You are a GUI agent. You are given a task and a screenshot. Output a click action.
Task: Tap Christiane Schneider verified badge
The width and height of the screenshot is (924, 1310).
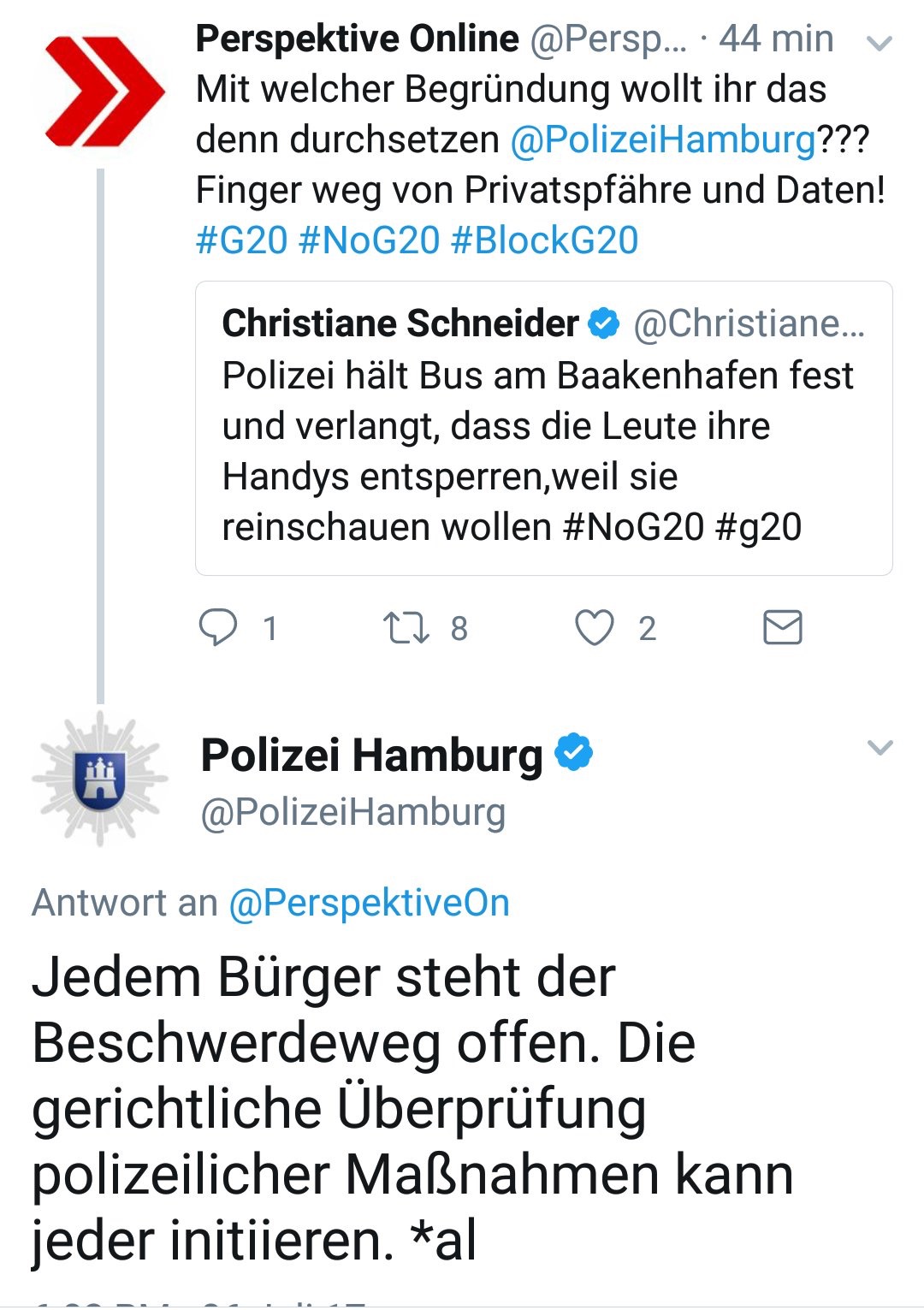coord(605,323)
